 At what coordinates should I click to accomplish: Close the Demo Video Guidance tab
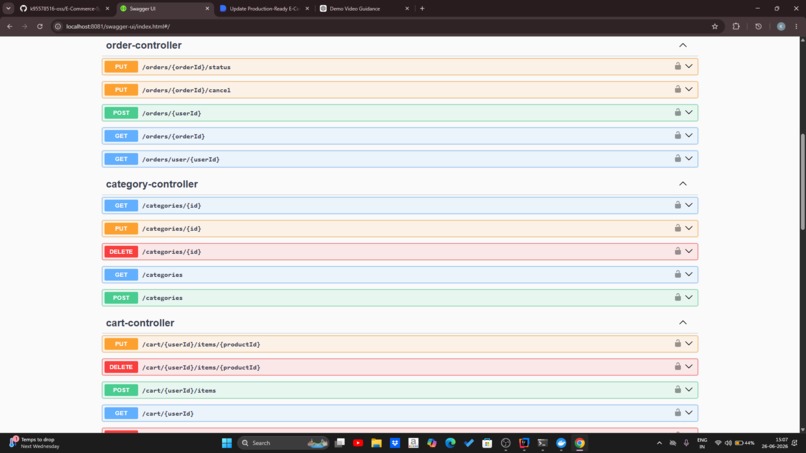(x=407, y=9)
